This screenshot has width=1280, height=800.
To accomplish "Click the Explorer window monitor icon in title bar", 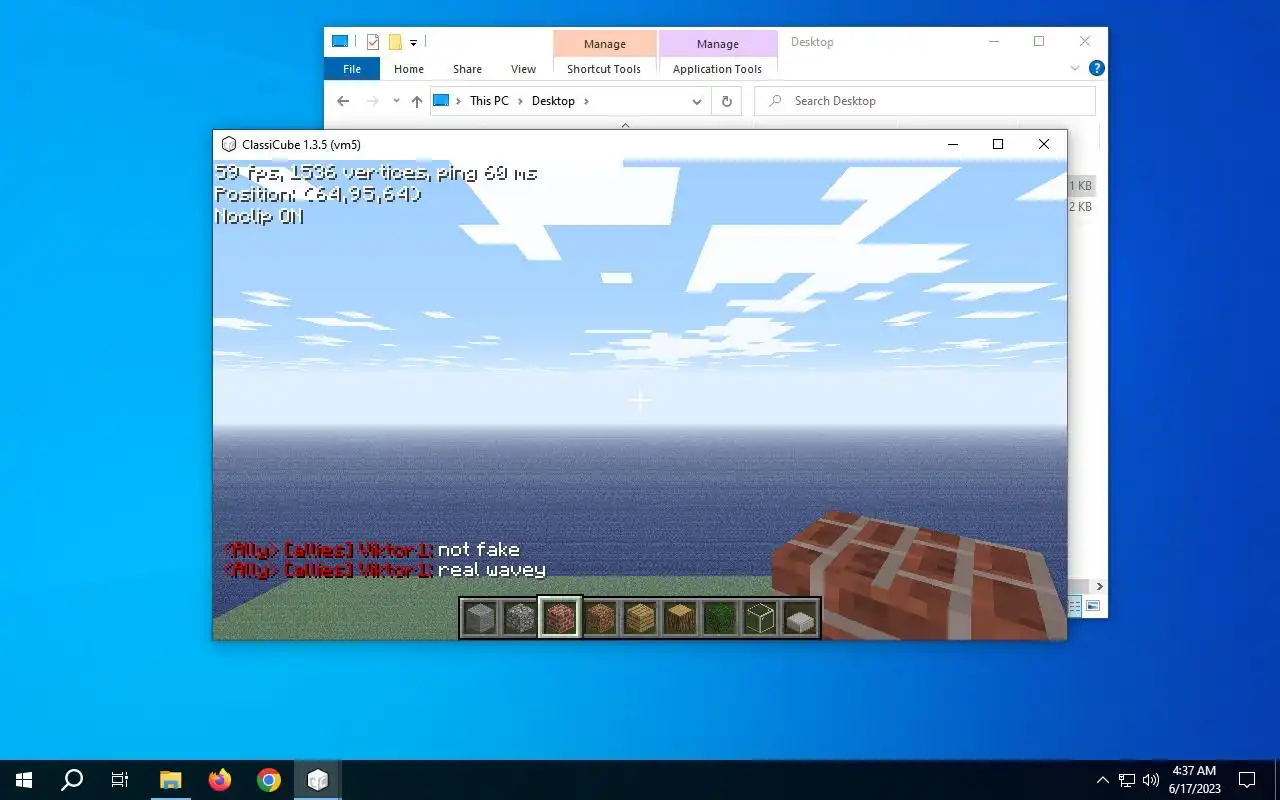I will (340, 42).
